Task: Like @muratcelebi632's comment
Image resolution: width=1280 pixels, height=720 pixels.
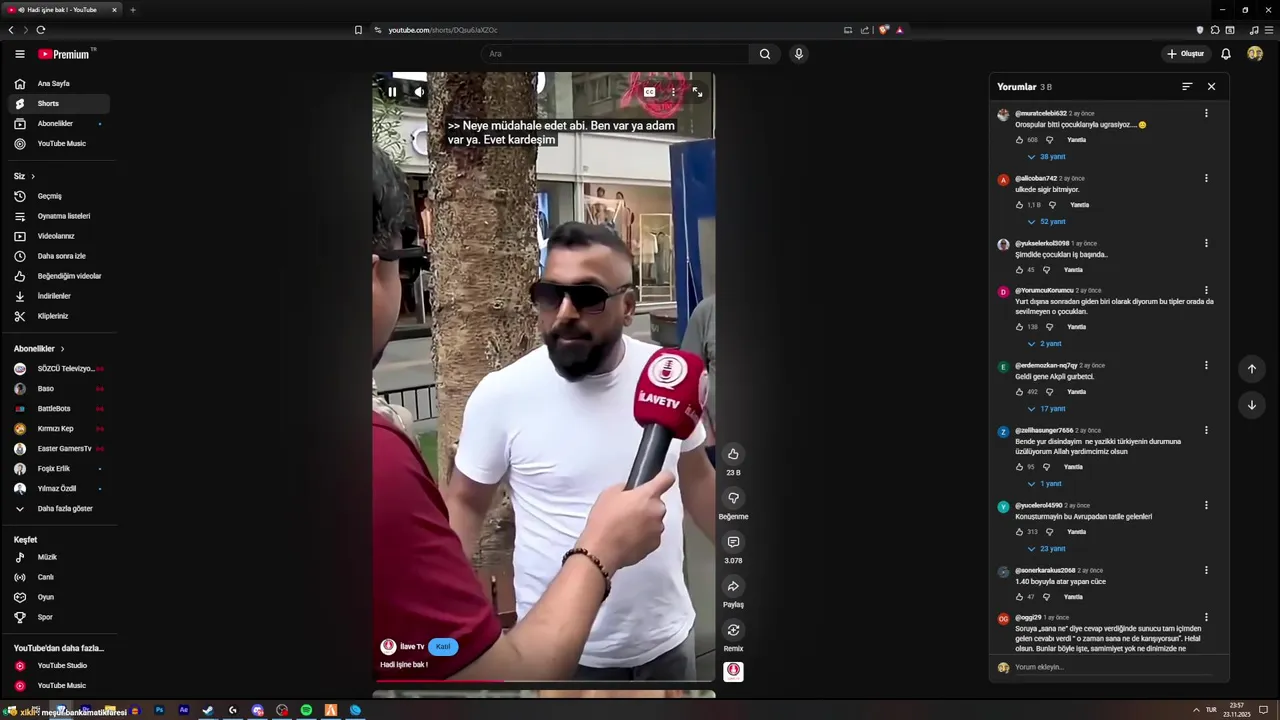Action: click(x=1019, y=140)
